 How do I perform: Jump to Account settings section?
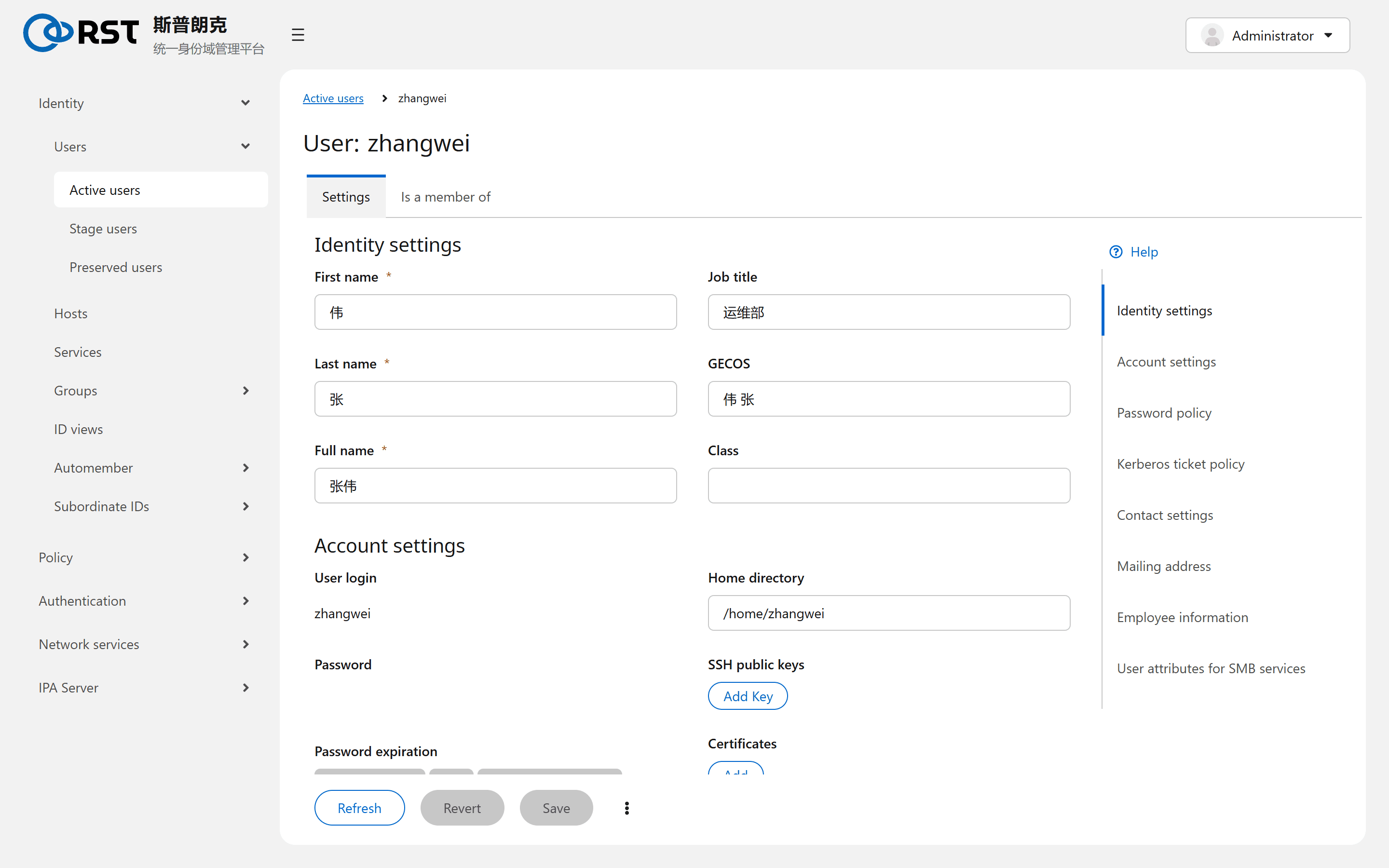coord(1166,362)
